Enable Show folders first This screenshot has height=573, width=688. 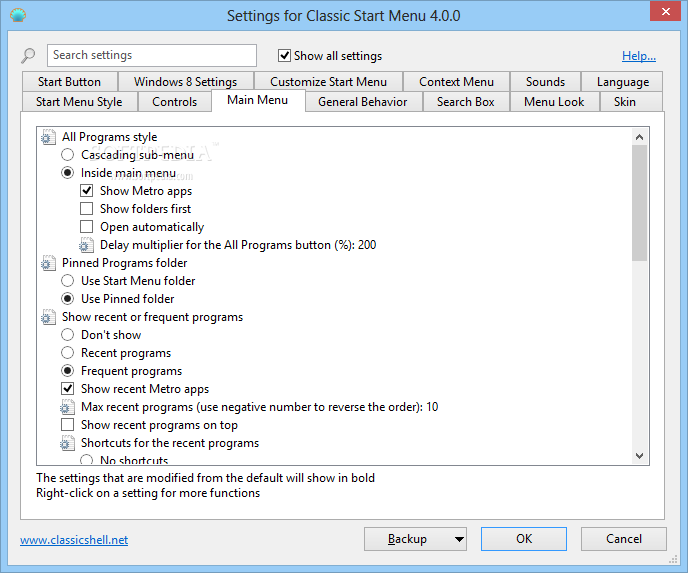pyautogui.click(x=86, y=209)
